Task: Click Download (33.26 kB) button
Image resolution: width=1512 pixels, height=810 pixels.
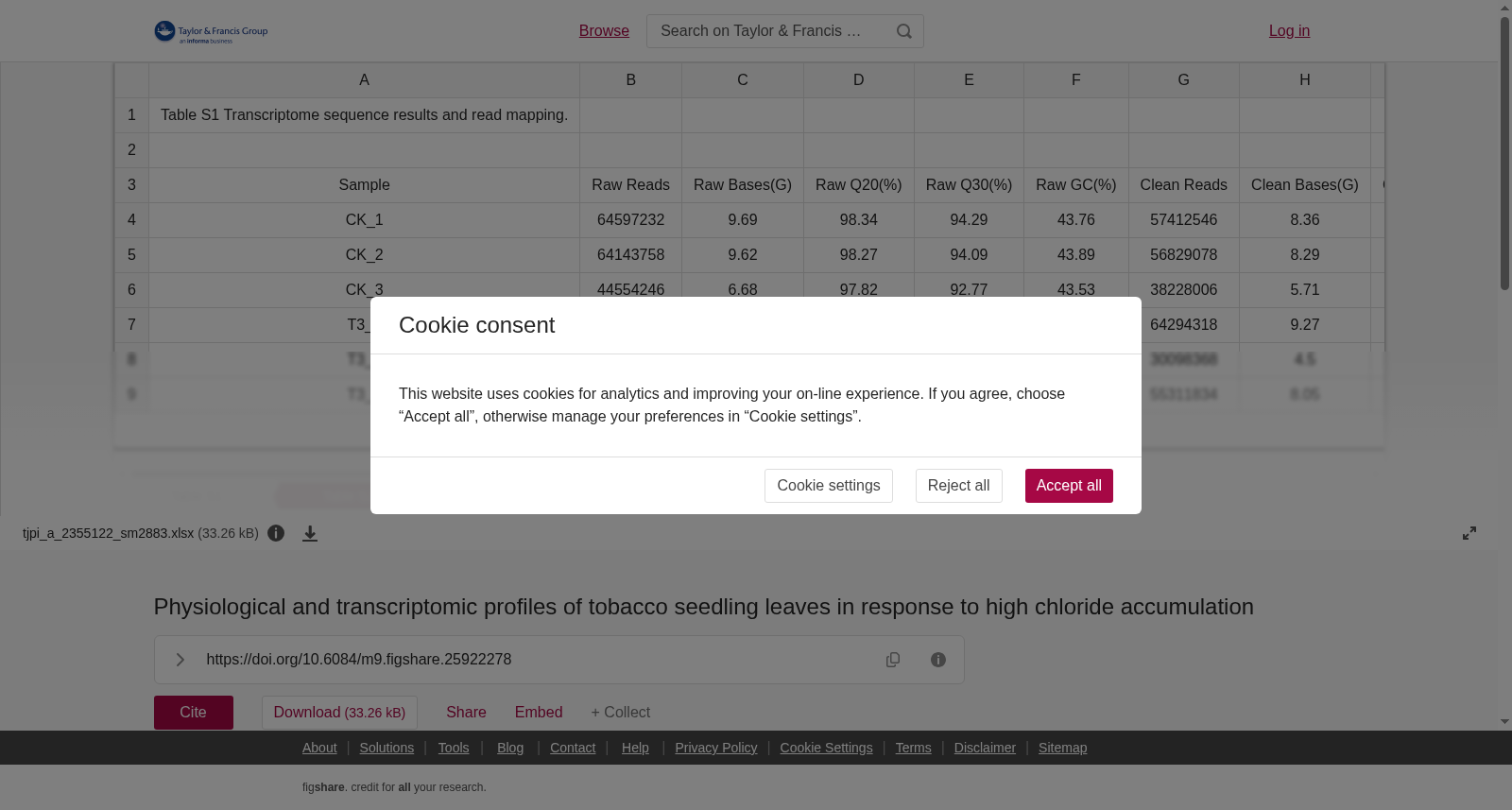Action: point(339,713)
